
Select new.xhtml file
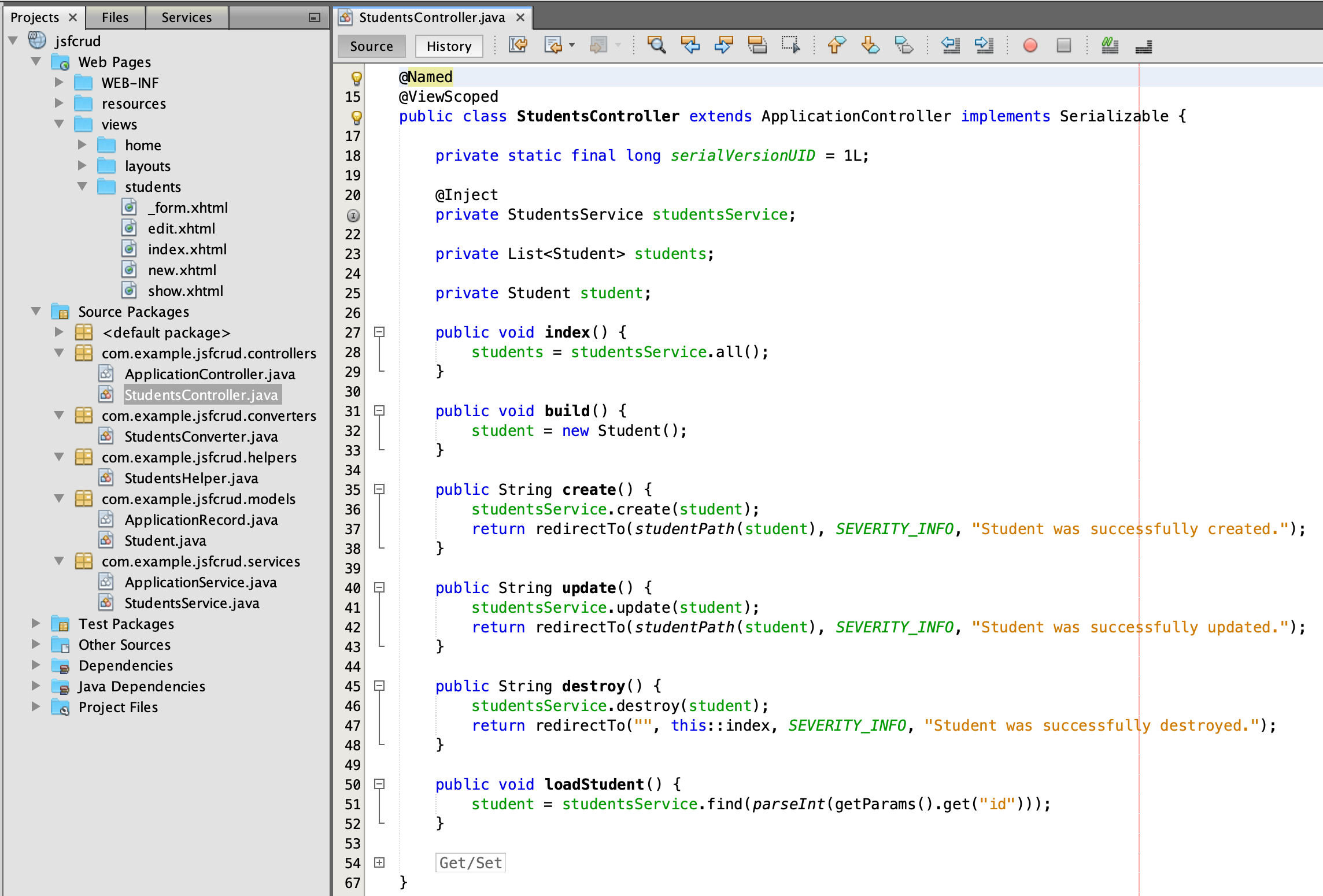coord(182,270)
